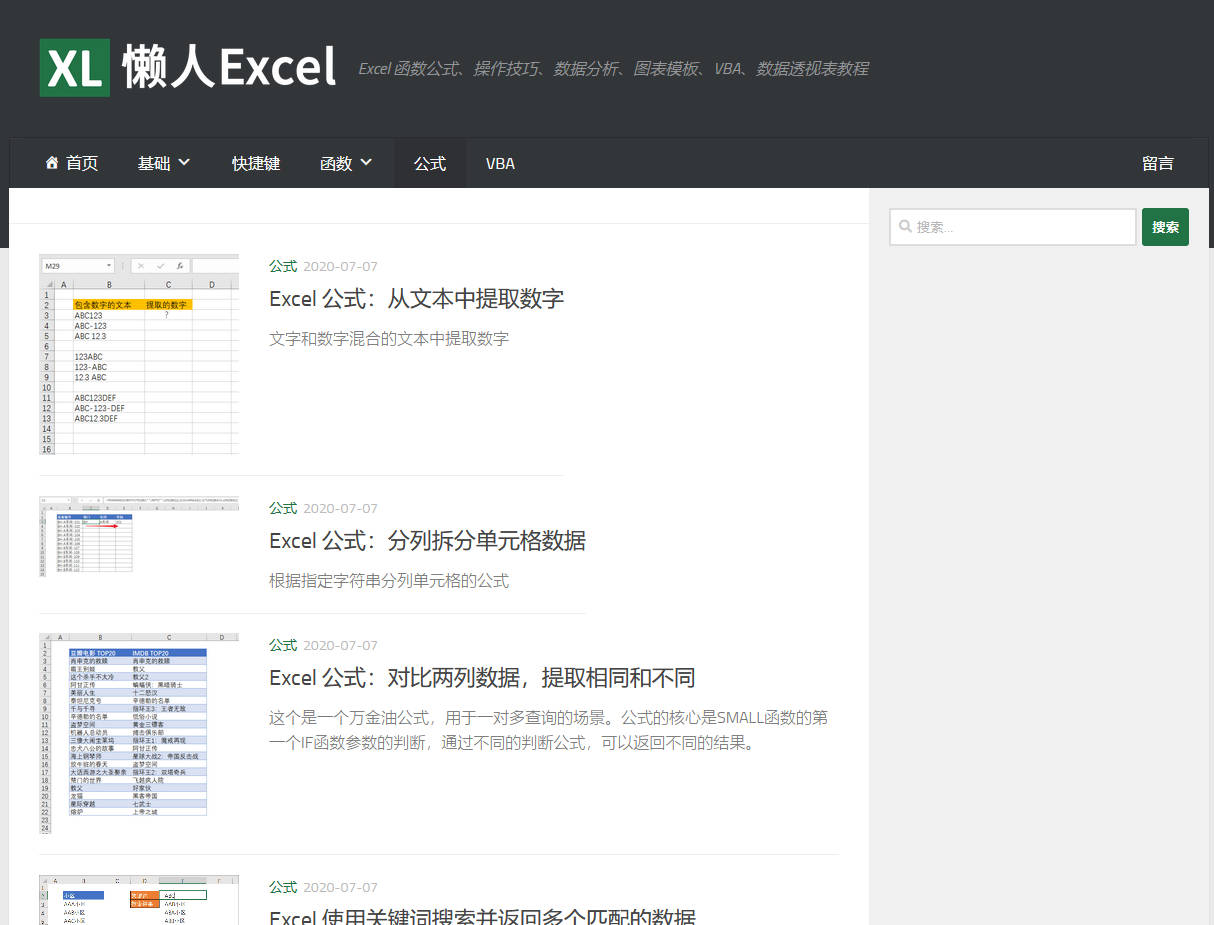Image resolution: width=1214 pixels, height=925 pixels.
Task: Expand the 基础 dropdown menu
Action: (x=156, y=162)
